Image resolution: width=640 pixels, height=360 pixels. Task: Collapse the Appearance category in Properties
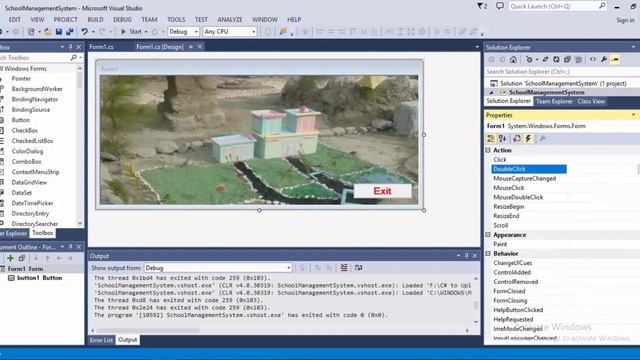(488, 235)
